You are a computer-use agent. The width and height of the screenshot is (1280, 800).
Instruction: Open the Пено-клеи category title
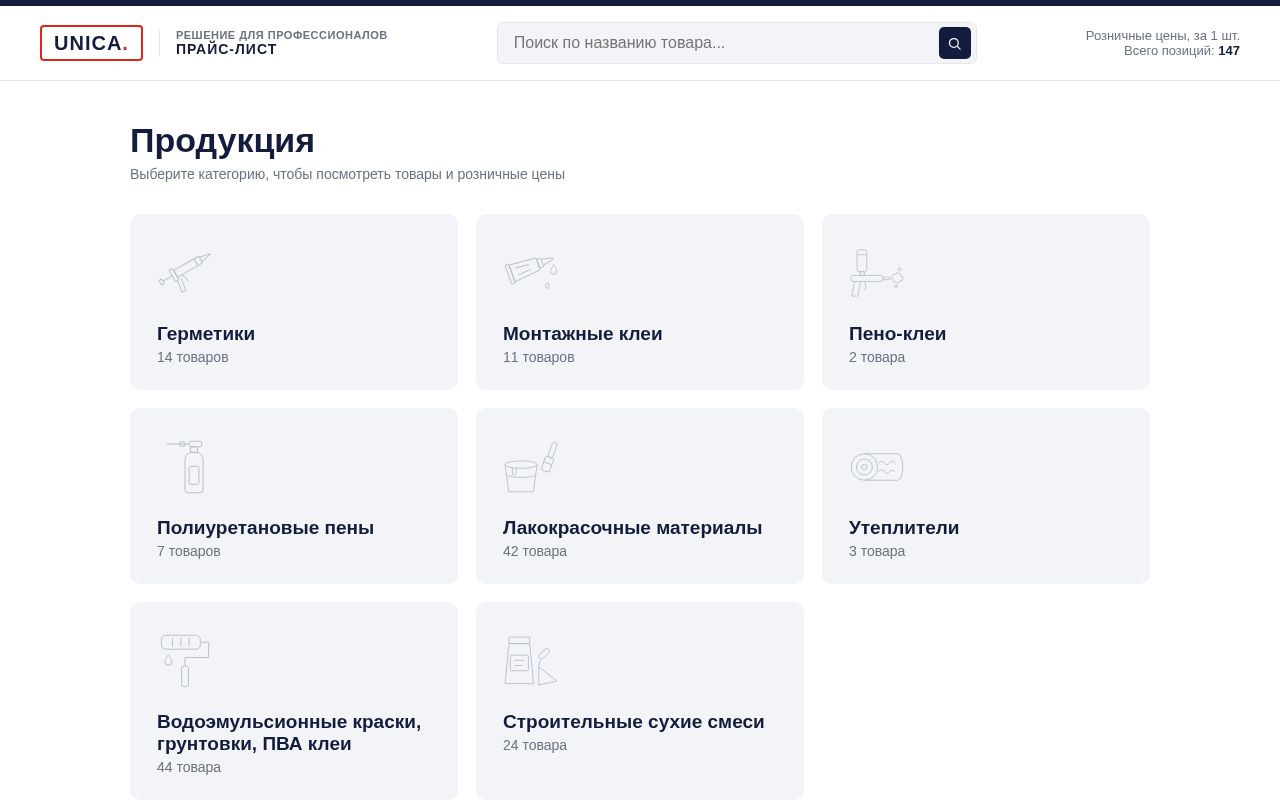tap(898, 334)
